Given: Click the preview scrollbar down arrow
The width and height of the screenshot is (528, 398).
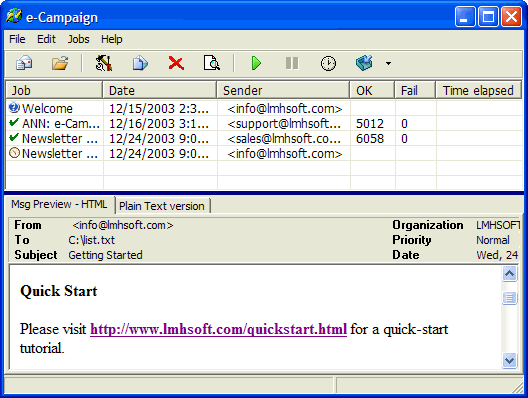Looking at the screenshot, I should tap(509, 361).
